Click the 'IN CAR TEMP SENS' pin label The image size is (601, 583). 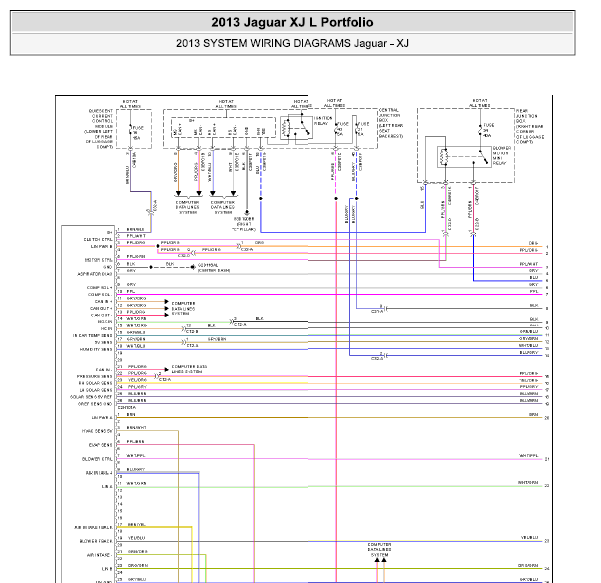click(92, 335)
